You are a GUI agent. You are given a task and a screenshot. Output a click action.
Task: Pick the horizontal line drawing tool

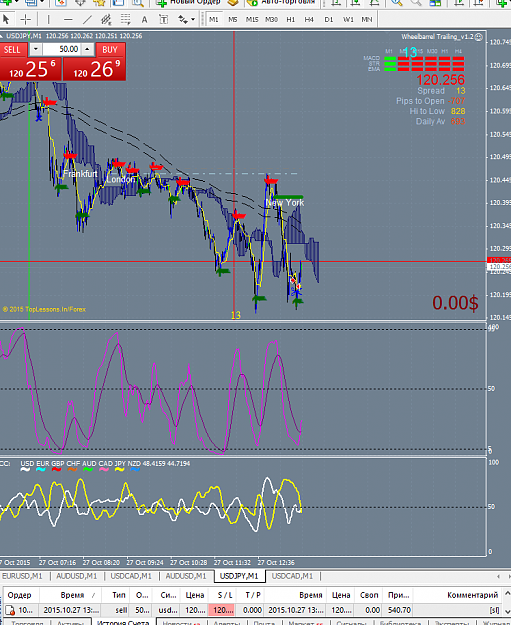pyautogui.click(x=68, y=19)
